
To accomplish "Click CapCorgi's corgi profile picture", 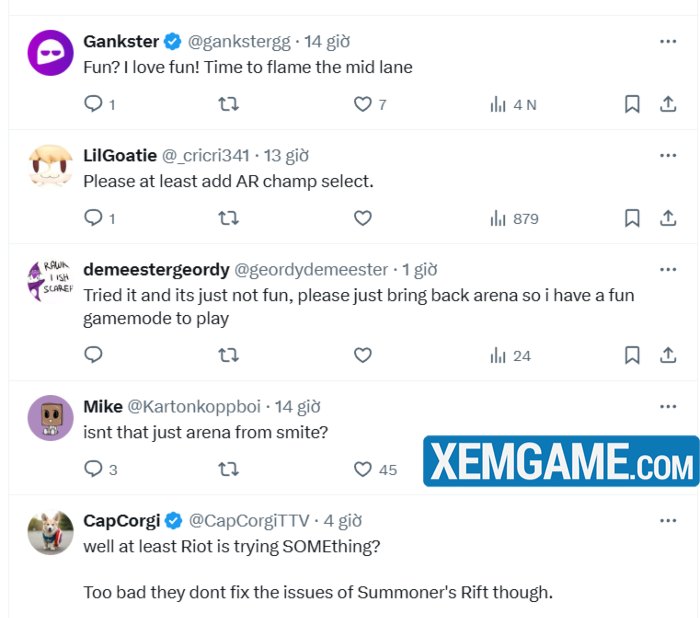I will coord(50,532).
